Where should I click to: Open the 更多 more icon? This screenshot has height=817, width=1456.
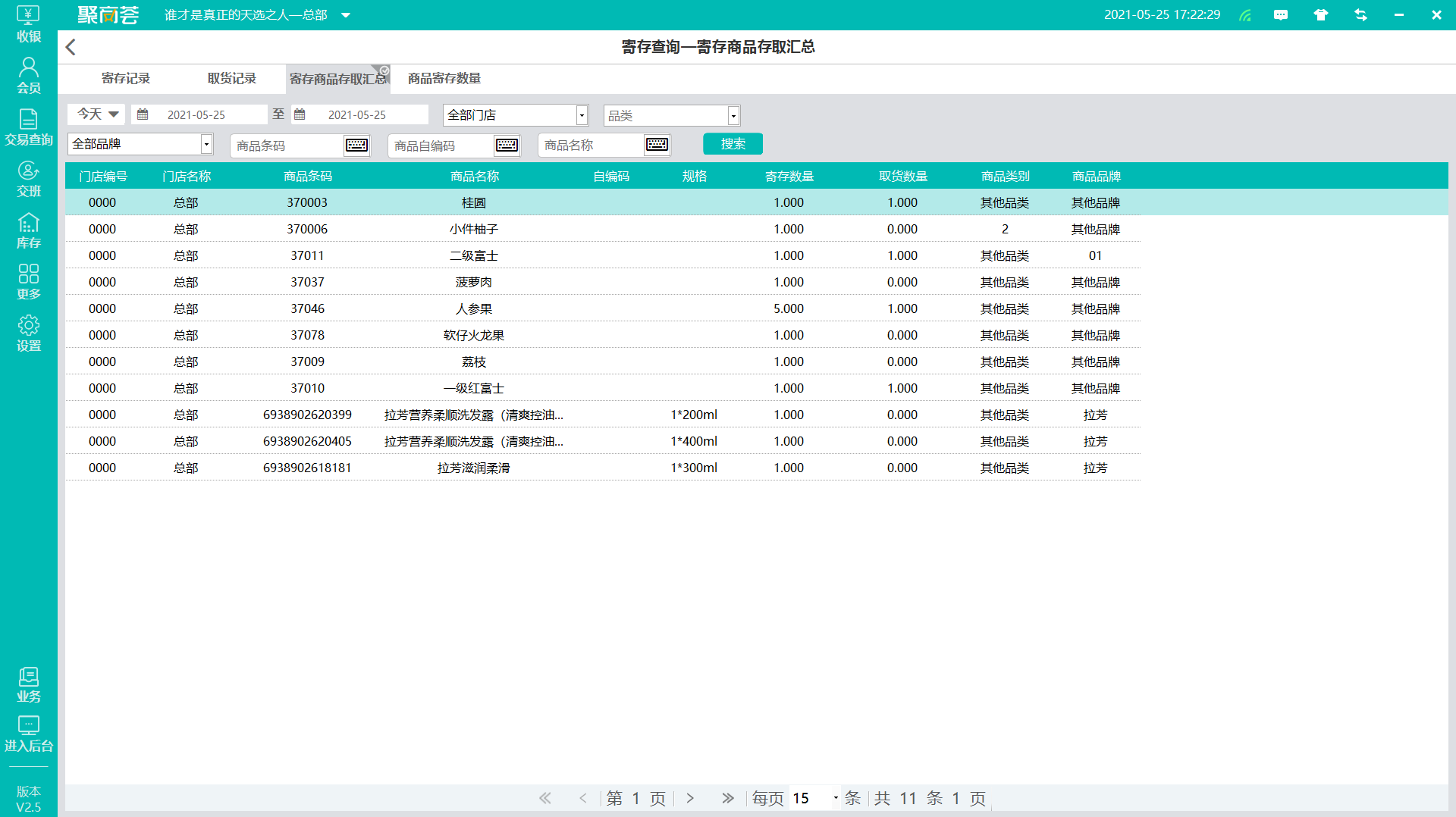[x=28, y=282]
